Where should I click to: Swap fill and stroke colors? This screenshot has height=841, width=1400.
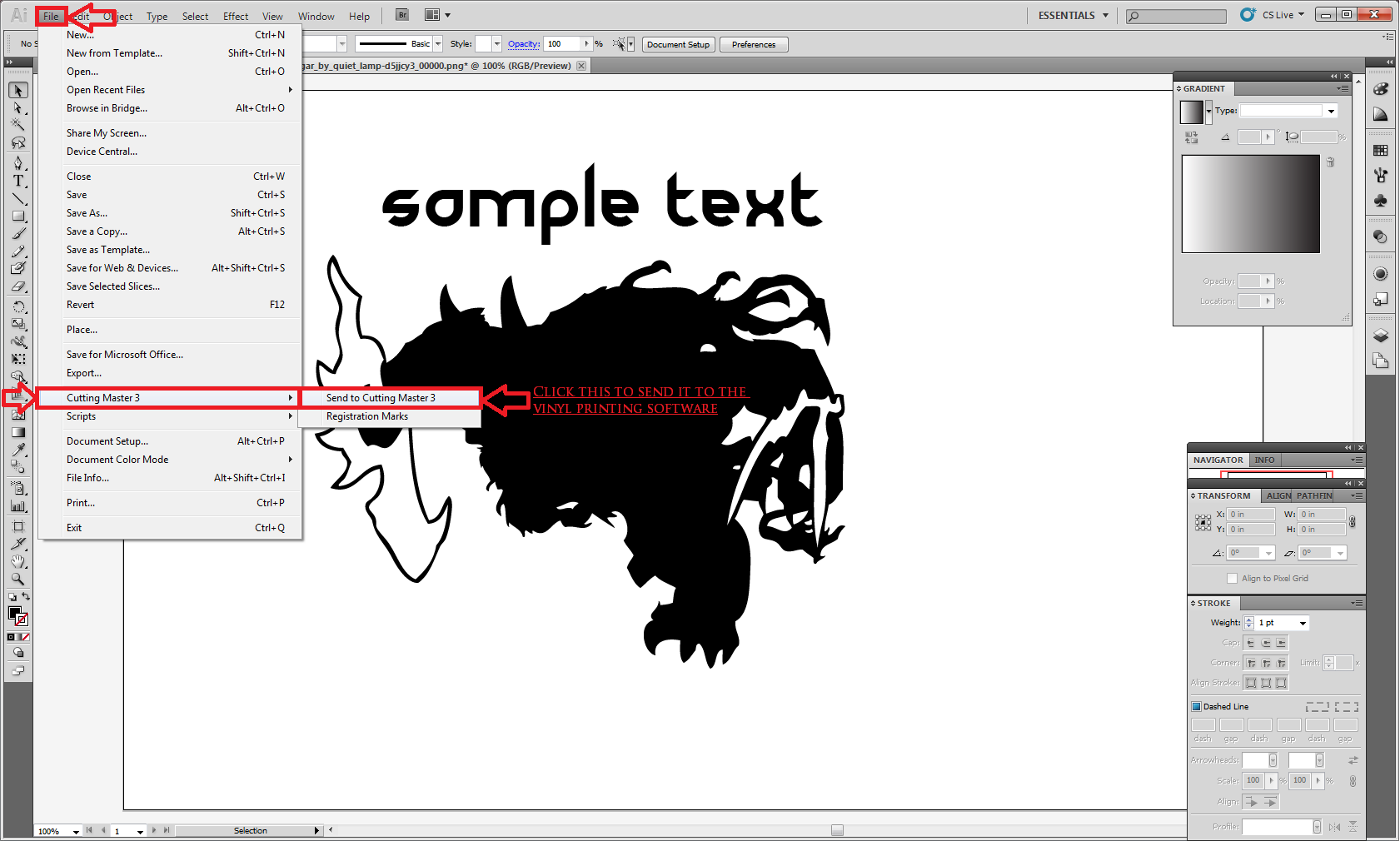(x=26, y=597)
